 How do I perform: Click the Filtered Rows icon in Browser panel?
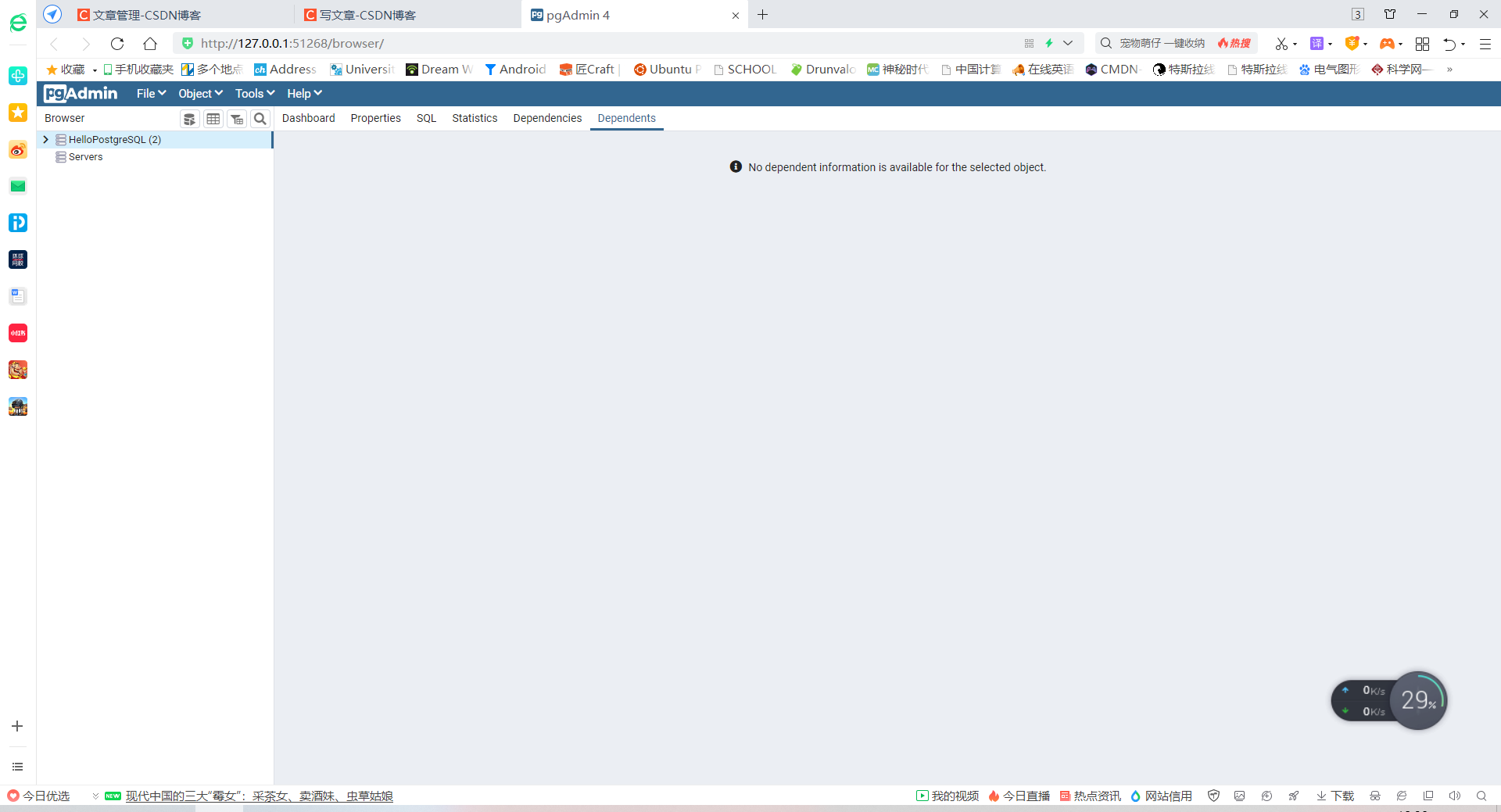point(237,119)
